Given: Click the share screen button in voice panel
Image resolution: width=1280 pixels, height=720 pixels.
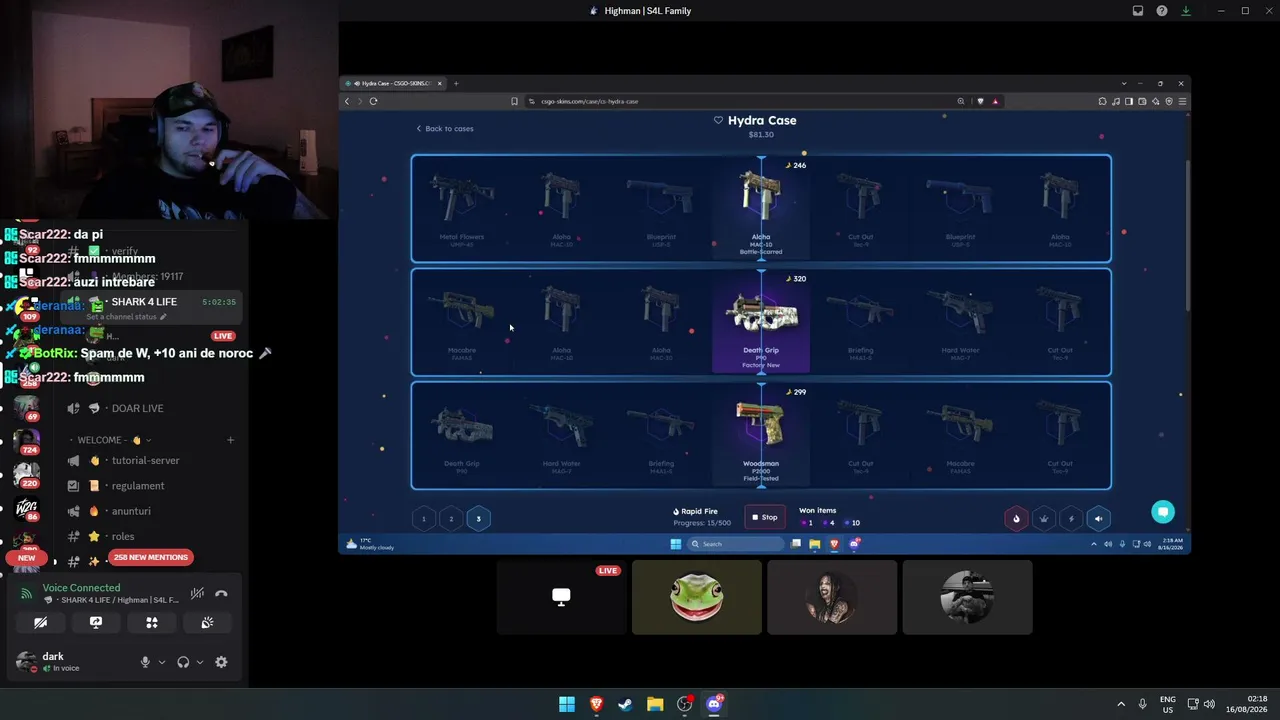Looking at the screenshot, I should [x=96, y=622].
